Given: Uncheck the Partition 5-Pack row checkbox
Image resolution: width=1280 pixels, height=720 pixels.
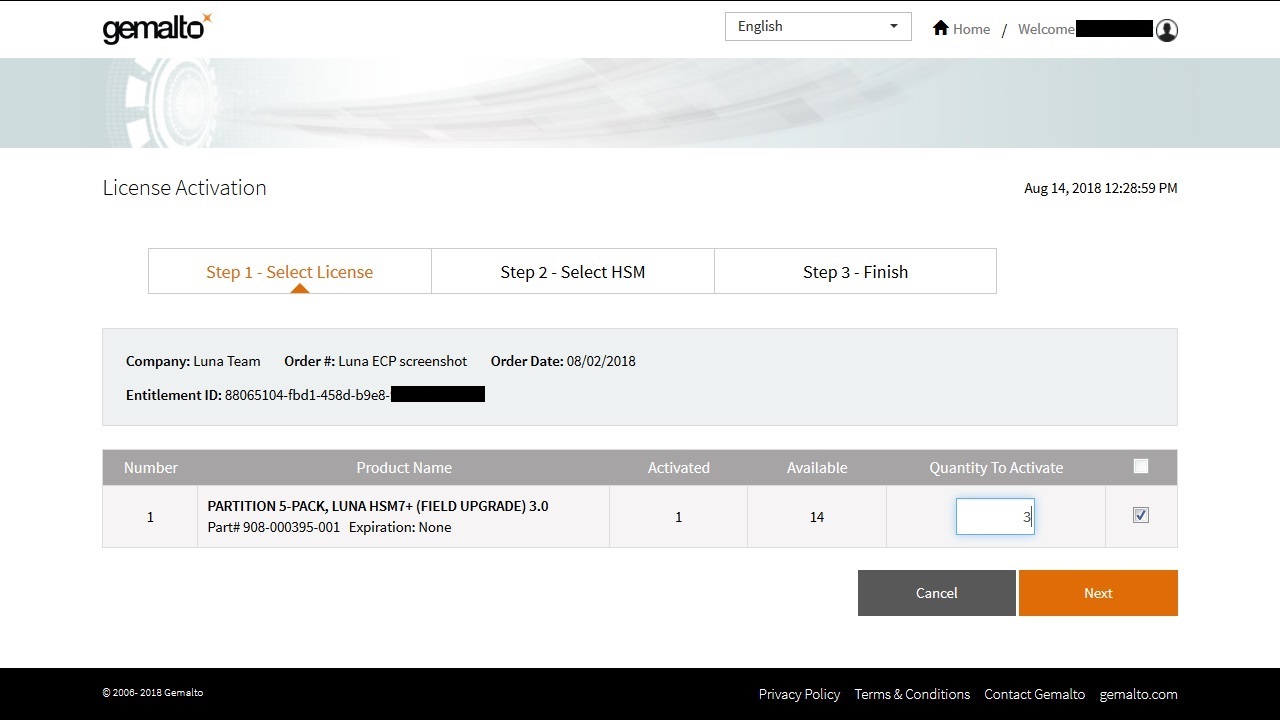Looking at the screenshot, I should tap(1141, 515).
